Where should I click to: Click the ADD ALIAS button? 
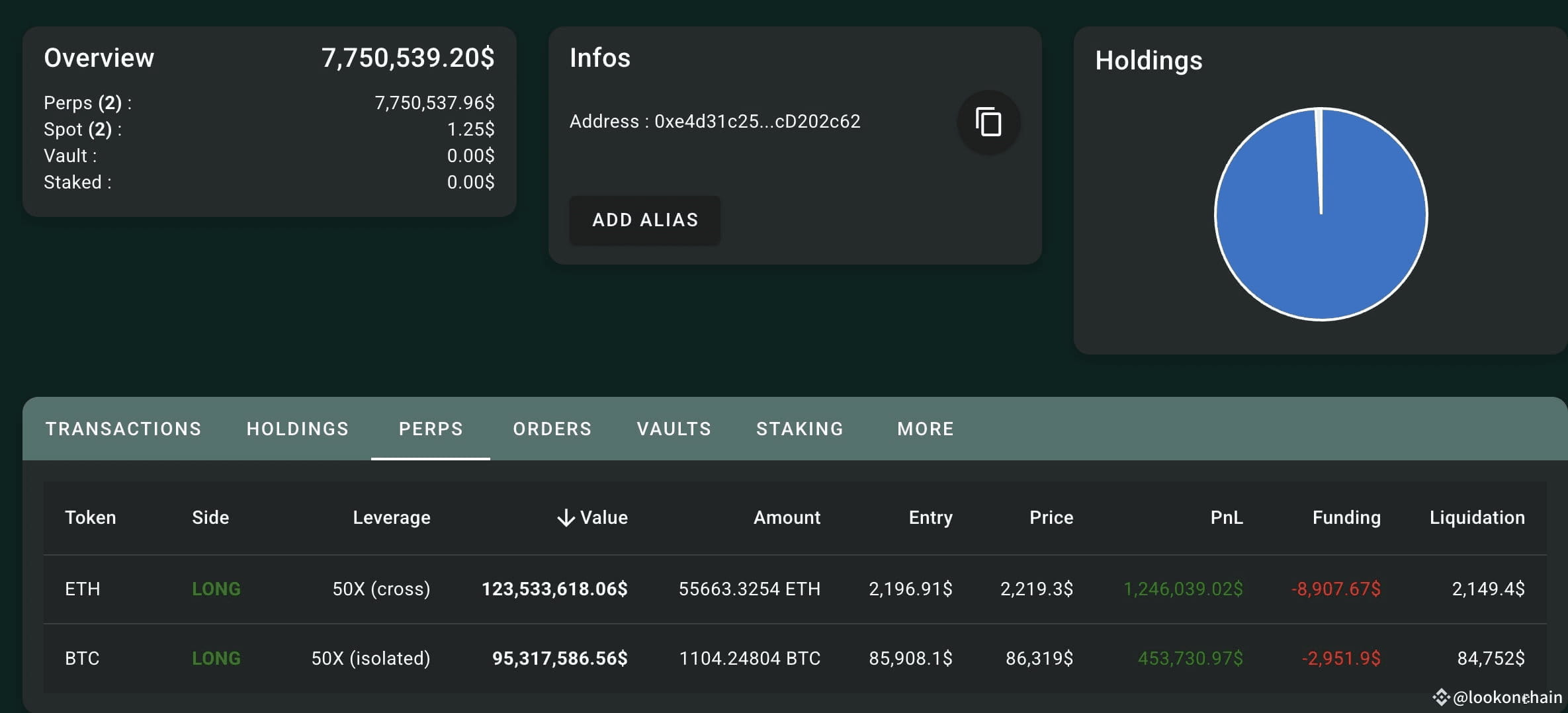pyautogui.click(x=645, y=220)
